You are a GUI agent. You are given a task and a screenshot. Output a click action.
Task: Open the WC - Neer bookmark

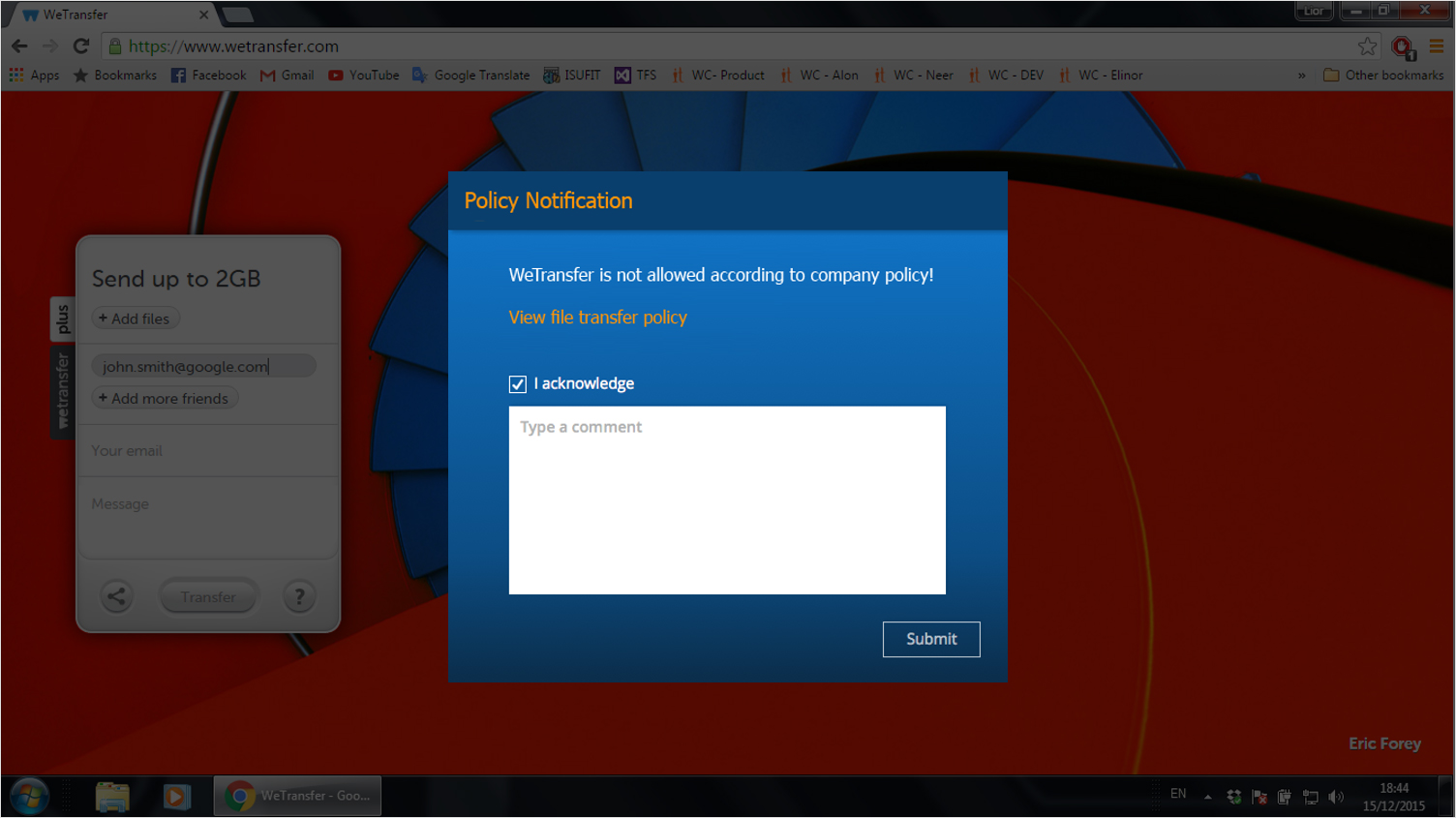(x=913, y=75)
